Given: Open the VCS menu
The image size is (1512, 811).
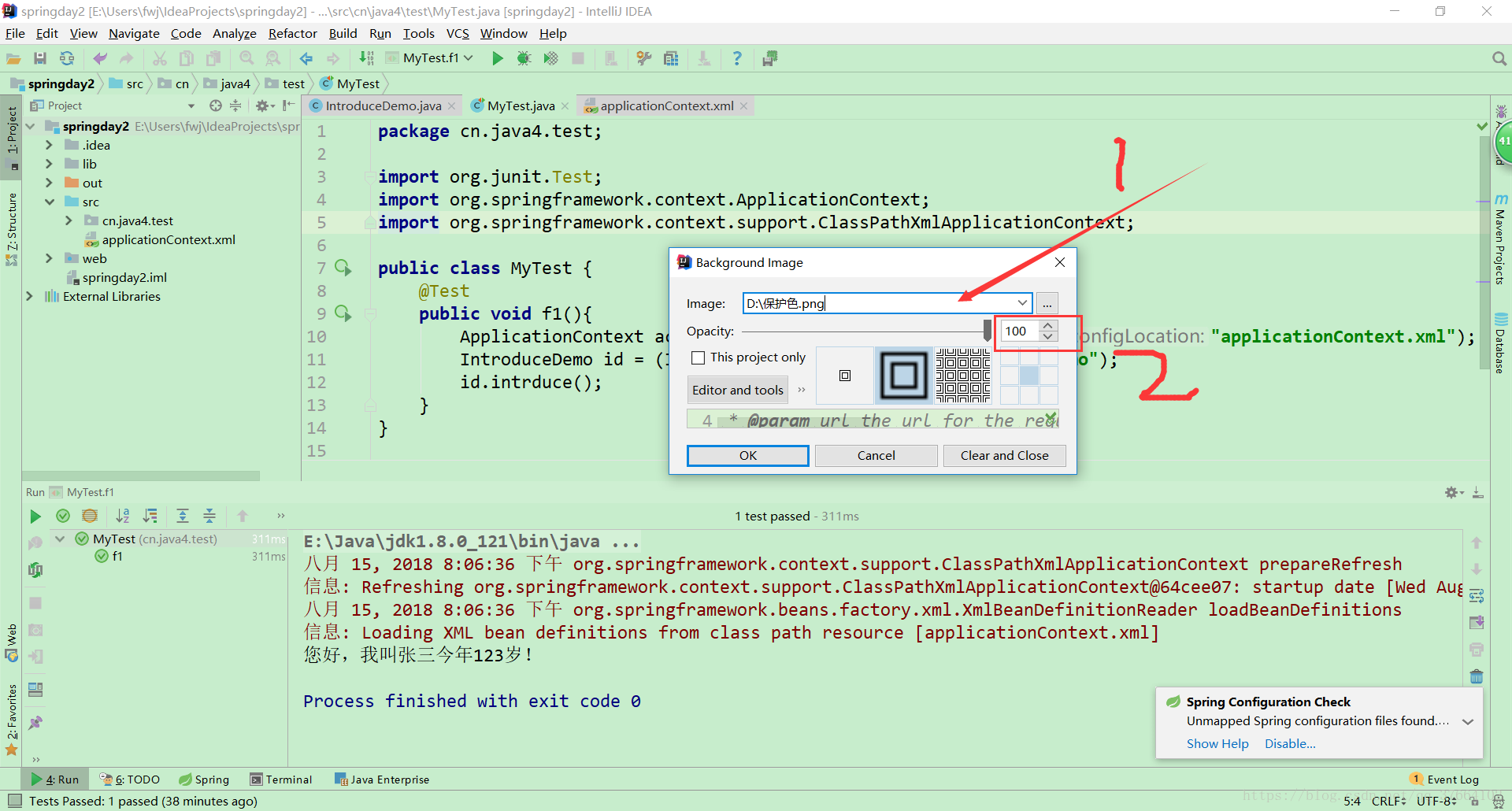Looking at the screenshot, I should (x=458, y=33).
